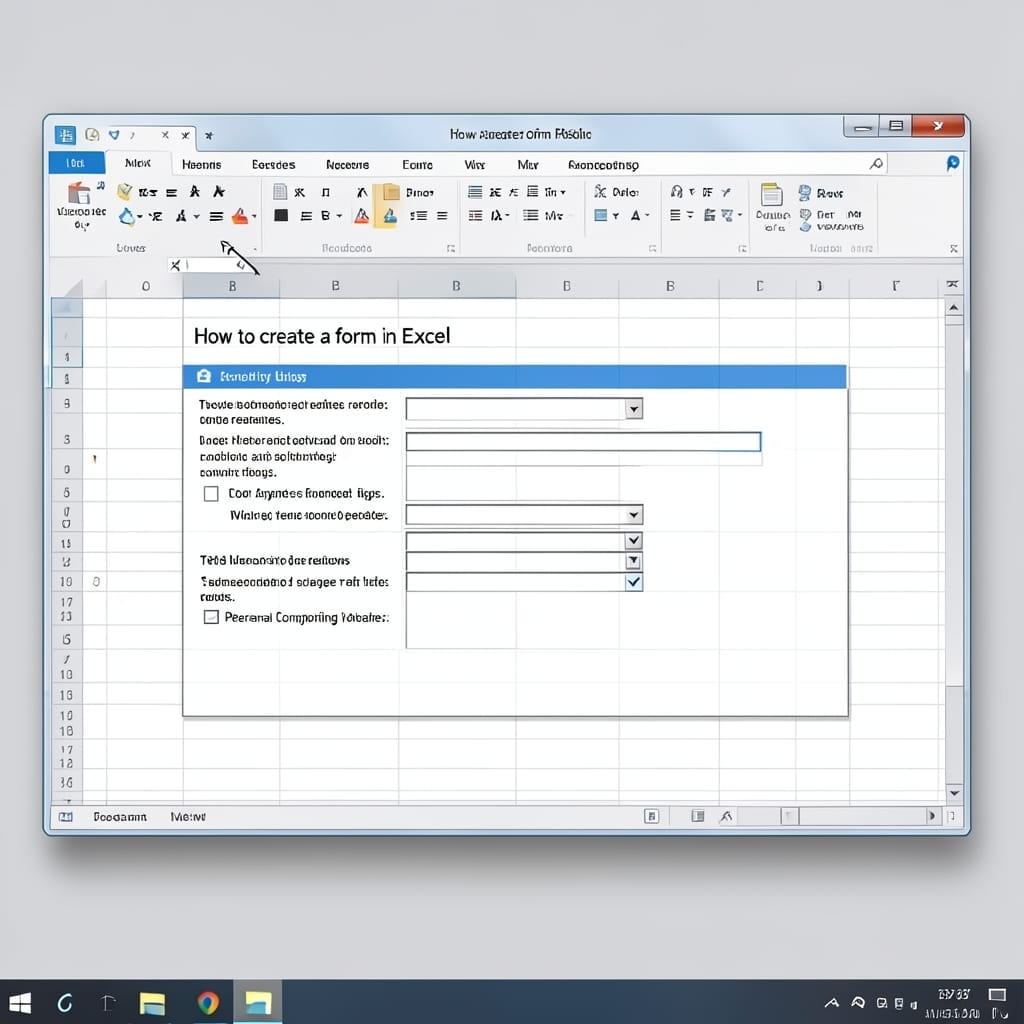1024x1024 pixels.
Task: Click the Excel app icon in title bar
Action: 65,135
